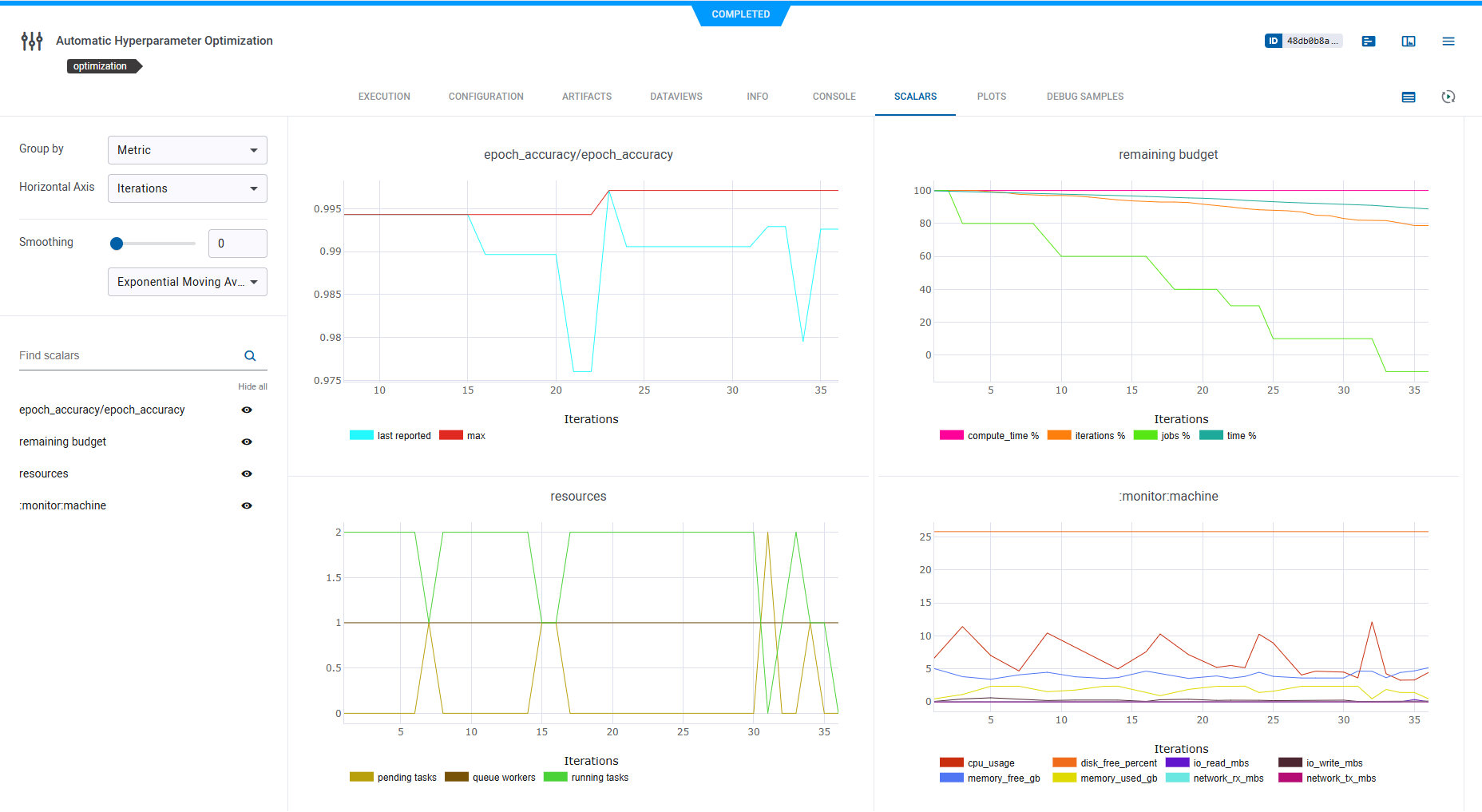Screen dimensions: 1482x812
Task: Click the task ID badge
Action: 1303,41
